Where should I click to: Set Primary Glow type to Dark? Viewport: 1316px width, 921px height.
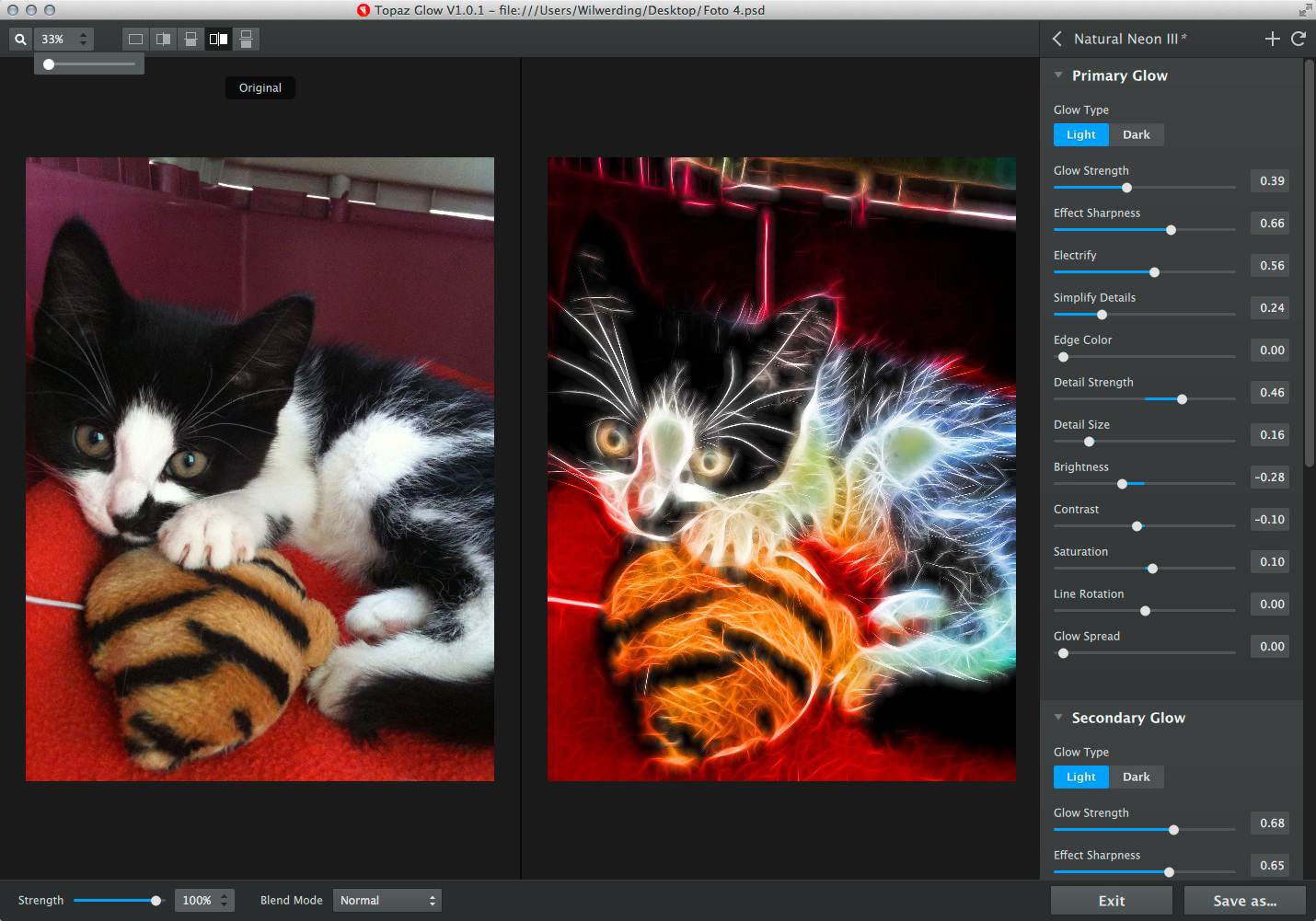click(1136, 134)
